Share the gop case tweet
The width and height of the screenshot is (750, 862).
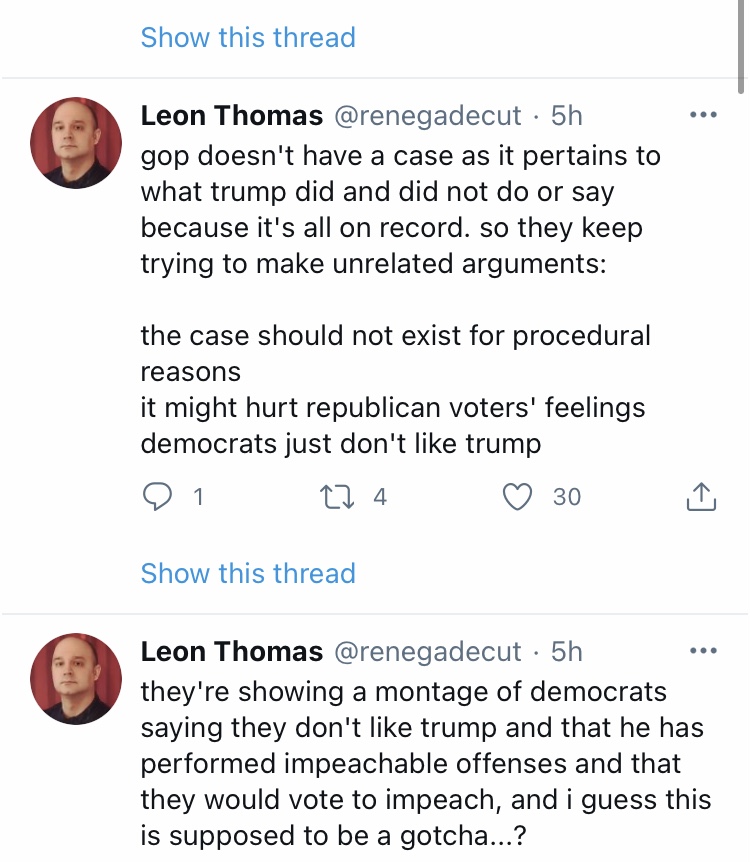[x=701, y=496]
